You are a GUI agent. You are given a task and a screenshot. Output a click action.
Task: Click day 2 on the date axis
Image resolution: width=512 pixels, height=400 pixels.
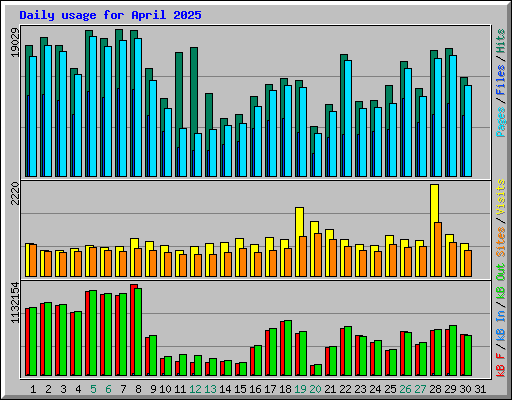pyautogui.click(x=48, y=389)
